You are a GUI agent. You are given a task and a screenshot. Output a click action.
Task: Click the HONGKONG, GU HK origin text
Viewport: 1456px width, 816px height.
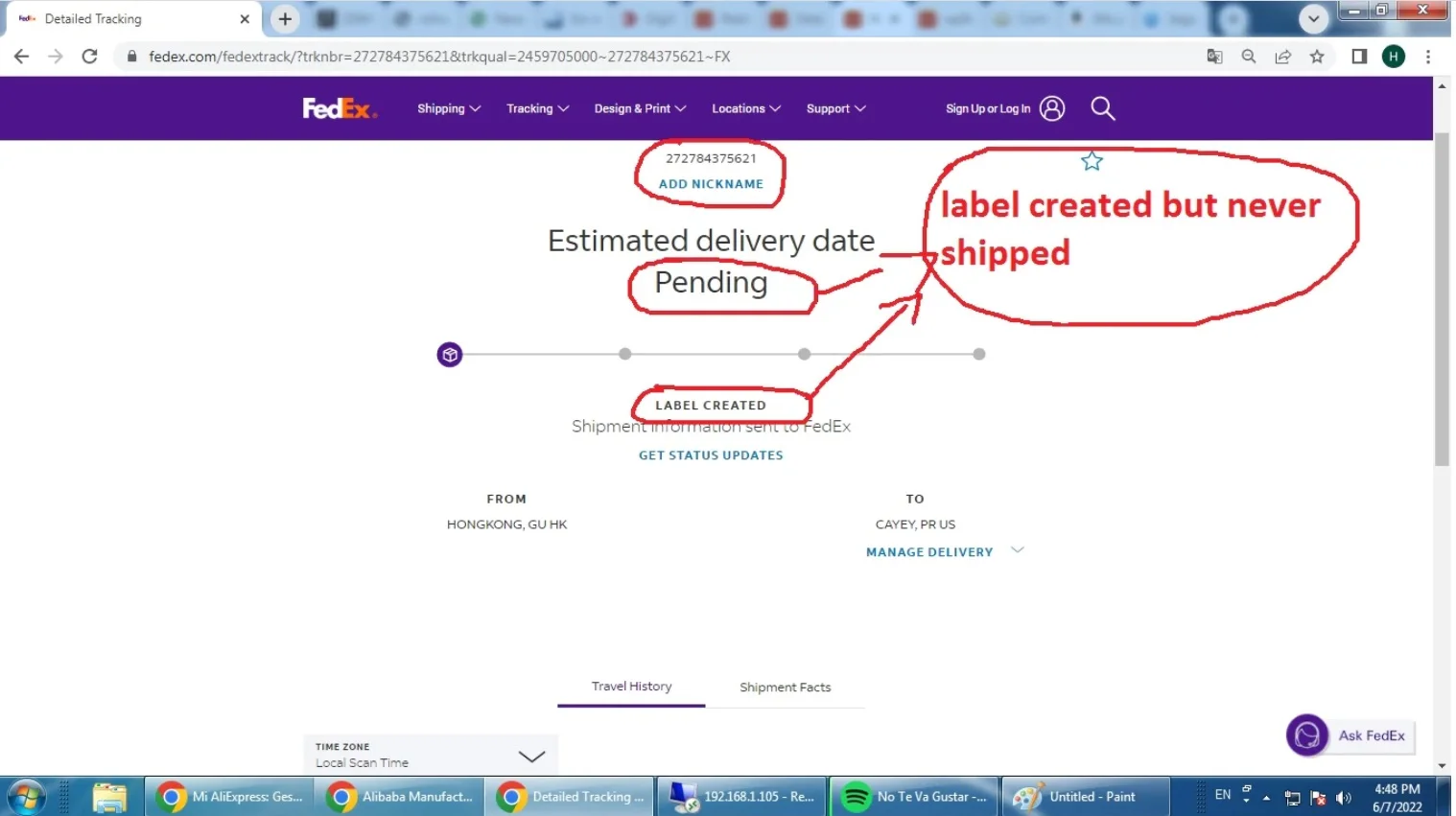(506, 525)
